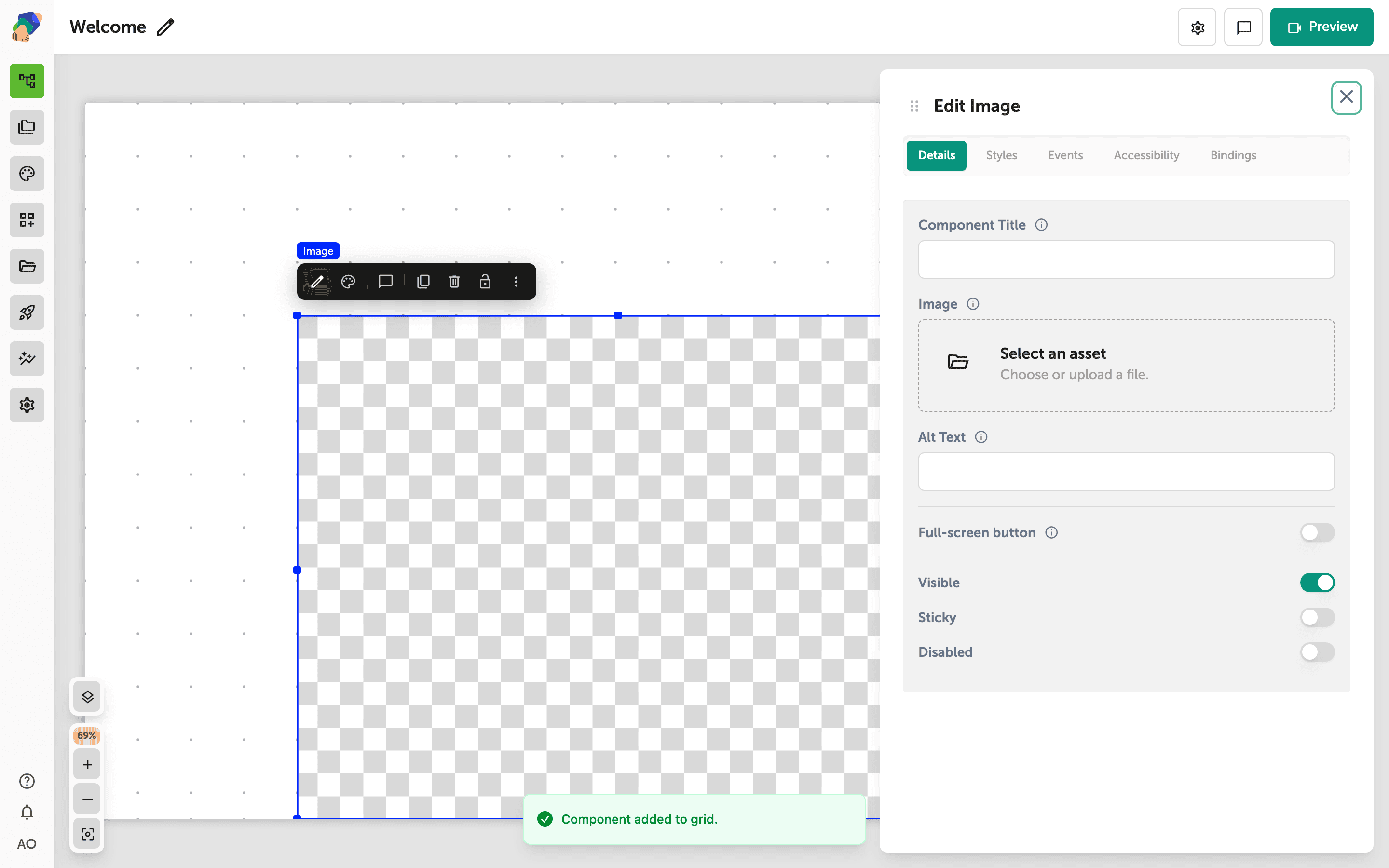
Task: Turn off the Visible toggle
Action: (1317, 583)
